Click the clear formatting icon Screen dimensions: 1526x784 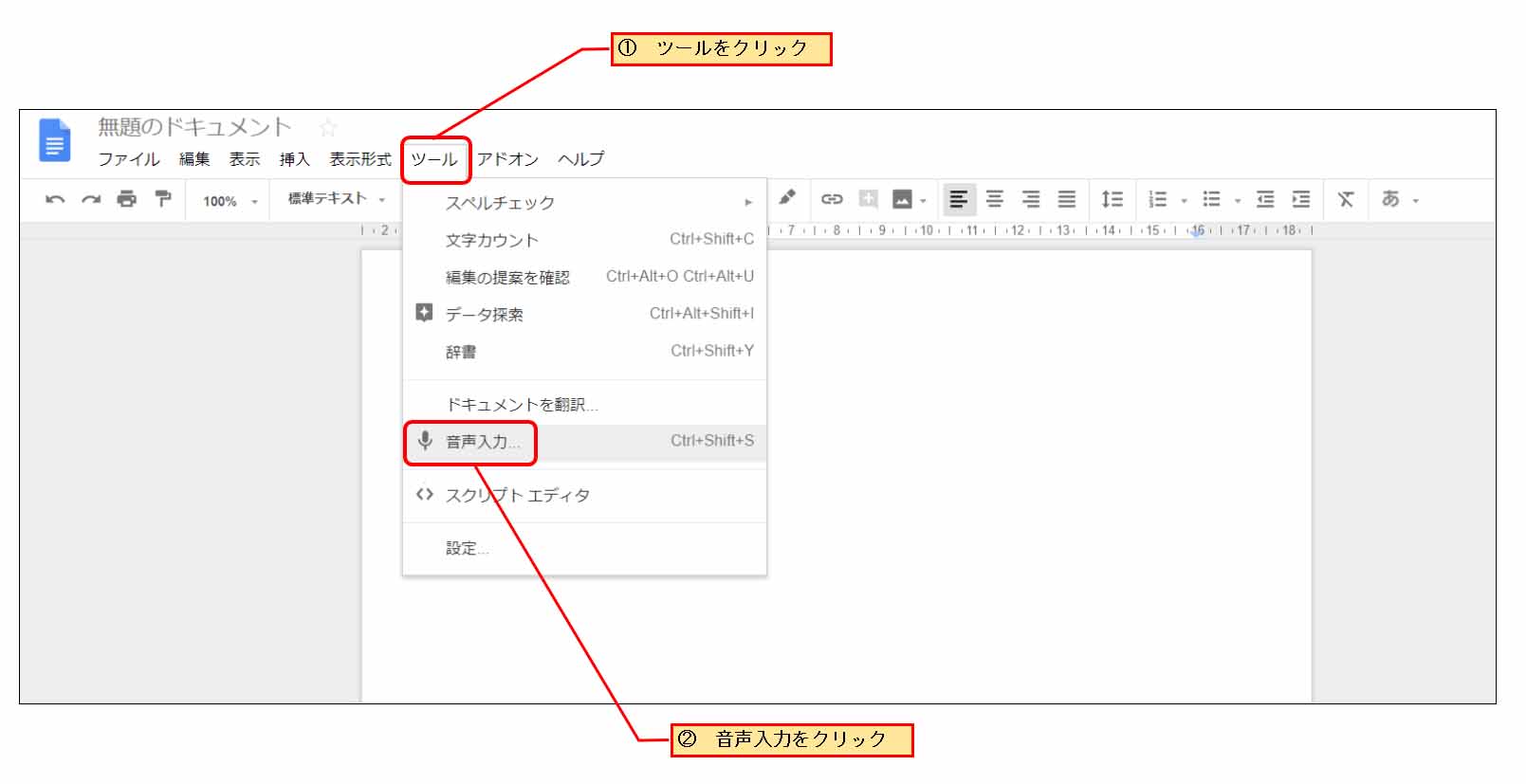[x=1345, y=200]
